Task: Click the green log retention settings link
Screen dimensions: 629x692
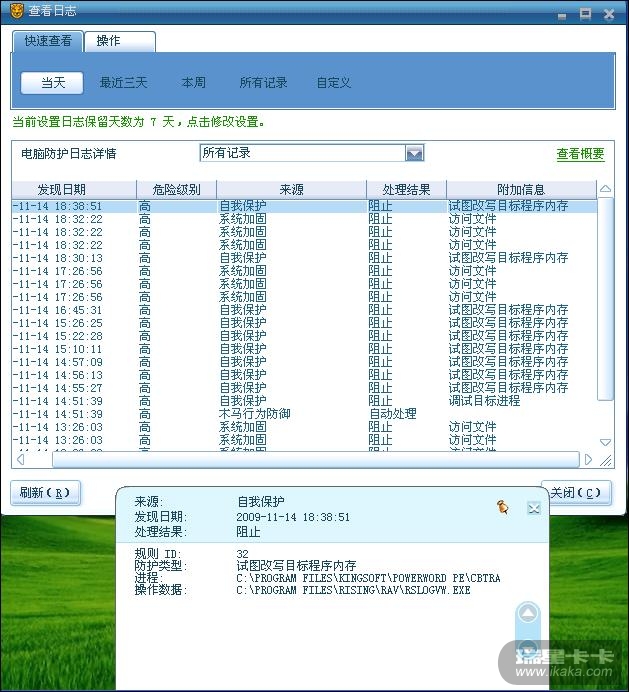Action: [138, 122]
